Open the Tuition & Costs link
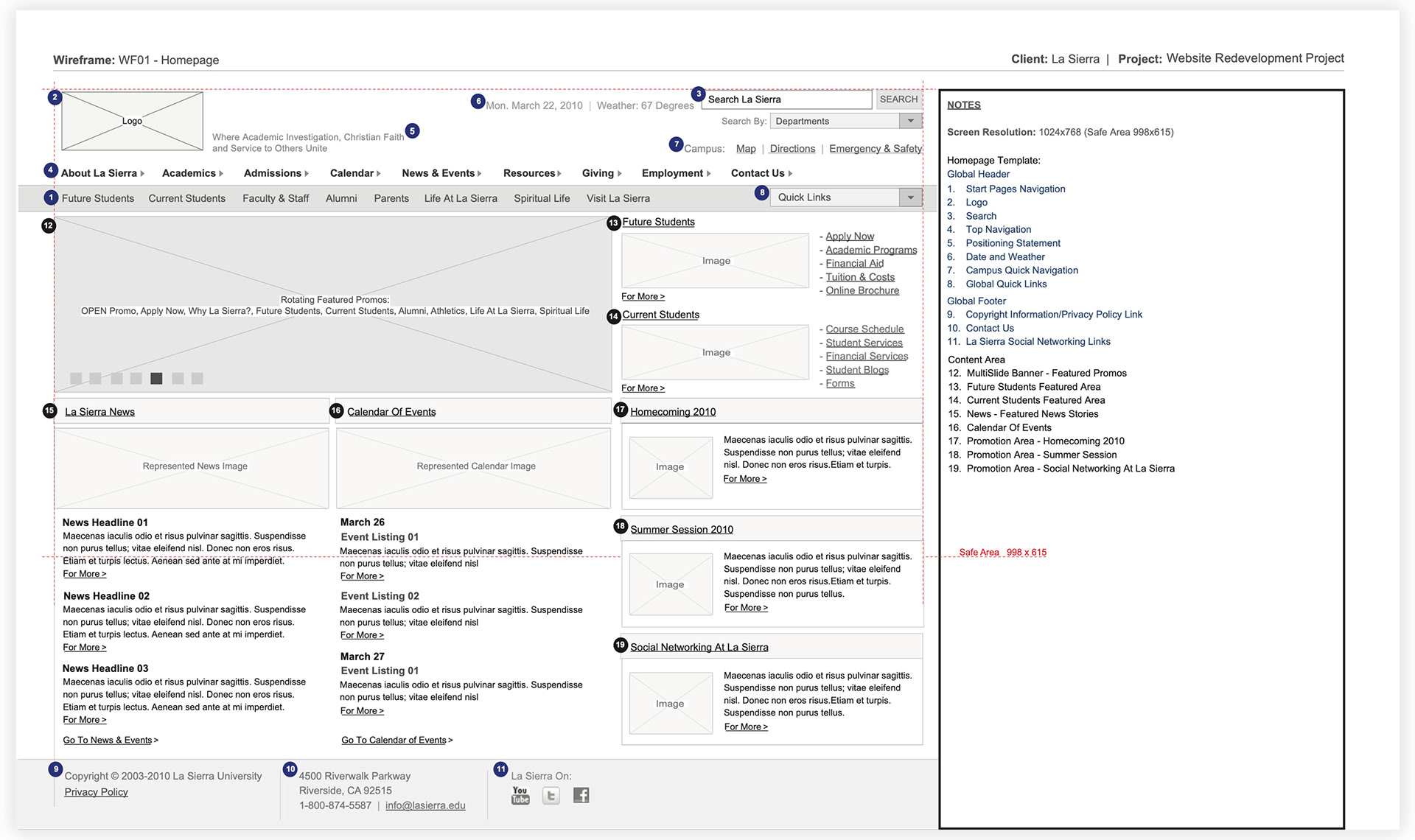This screenshot has width=1415, height=840. coord(860,277)
